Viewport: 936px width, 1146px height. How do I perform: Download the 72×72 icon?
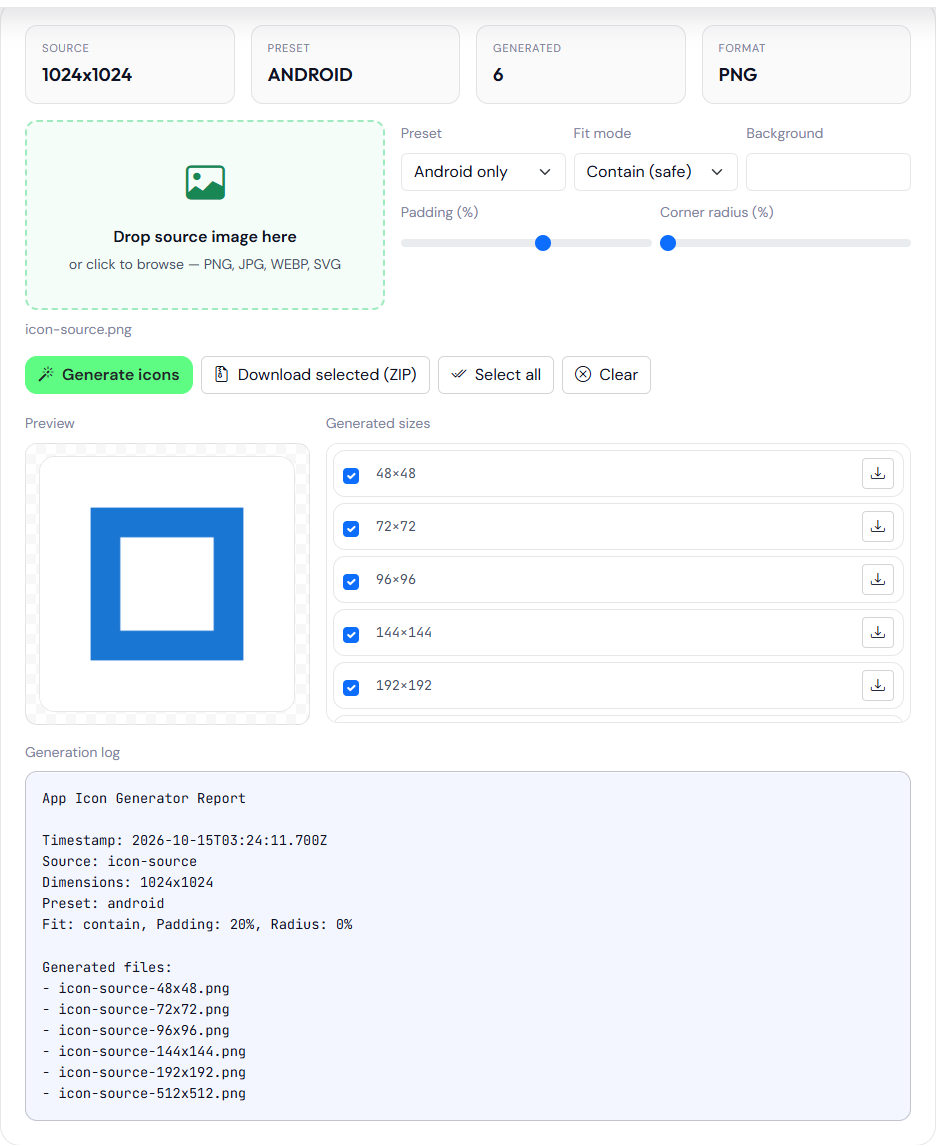pos(878,527)
